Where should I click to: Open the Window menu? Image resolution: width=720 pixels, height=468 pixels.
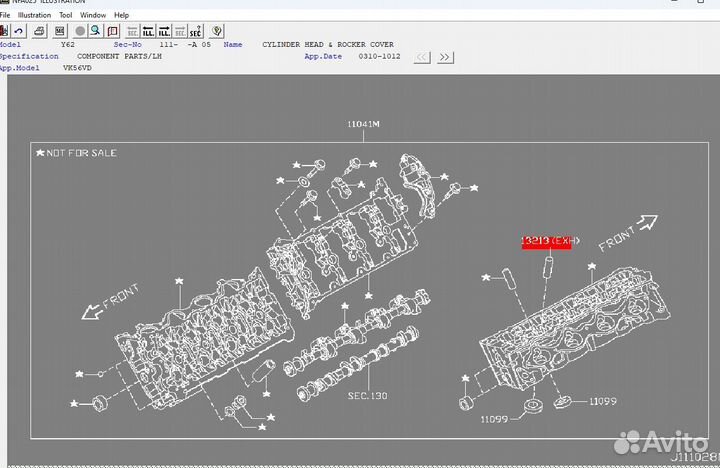pyautogui.click(x=93, y=15)
